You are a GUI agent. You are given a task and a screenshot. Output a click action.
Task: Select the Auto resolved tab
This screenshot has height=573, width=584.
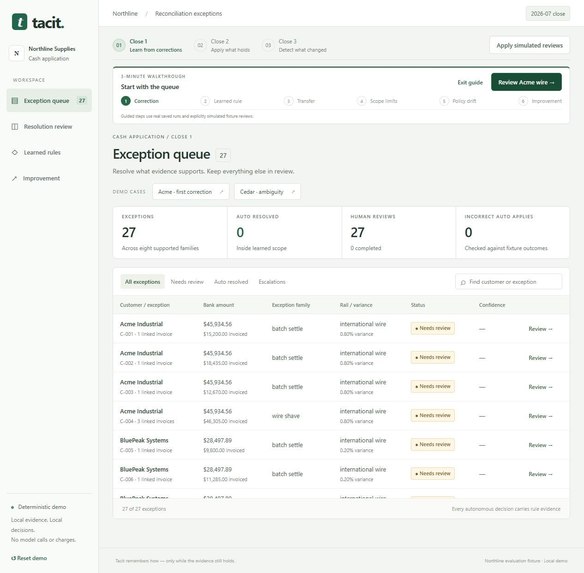click(231, 282)
